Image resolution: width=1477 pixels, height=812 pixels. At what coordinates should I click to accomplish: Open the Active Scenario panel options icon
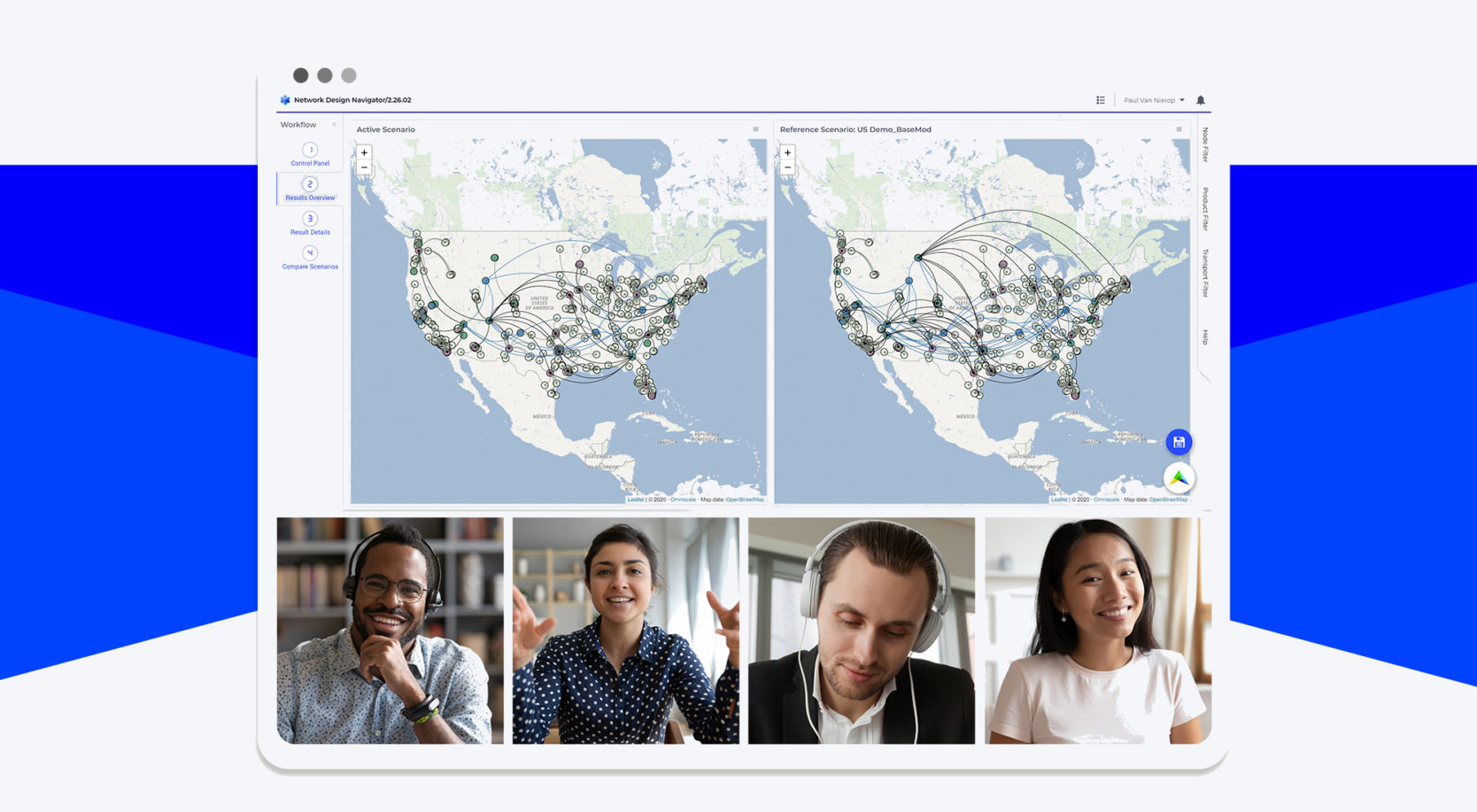754,129
